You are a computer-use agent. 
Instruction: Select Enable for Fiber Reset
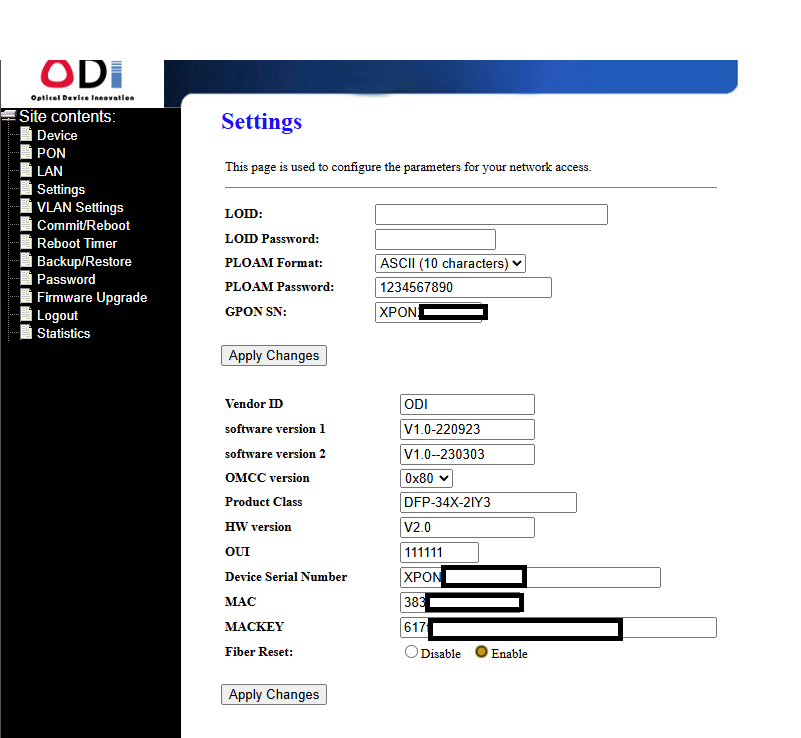481,652
